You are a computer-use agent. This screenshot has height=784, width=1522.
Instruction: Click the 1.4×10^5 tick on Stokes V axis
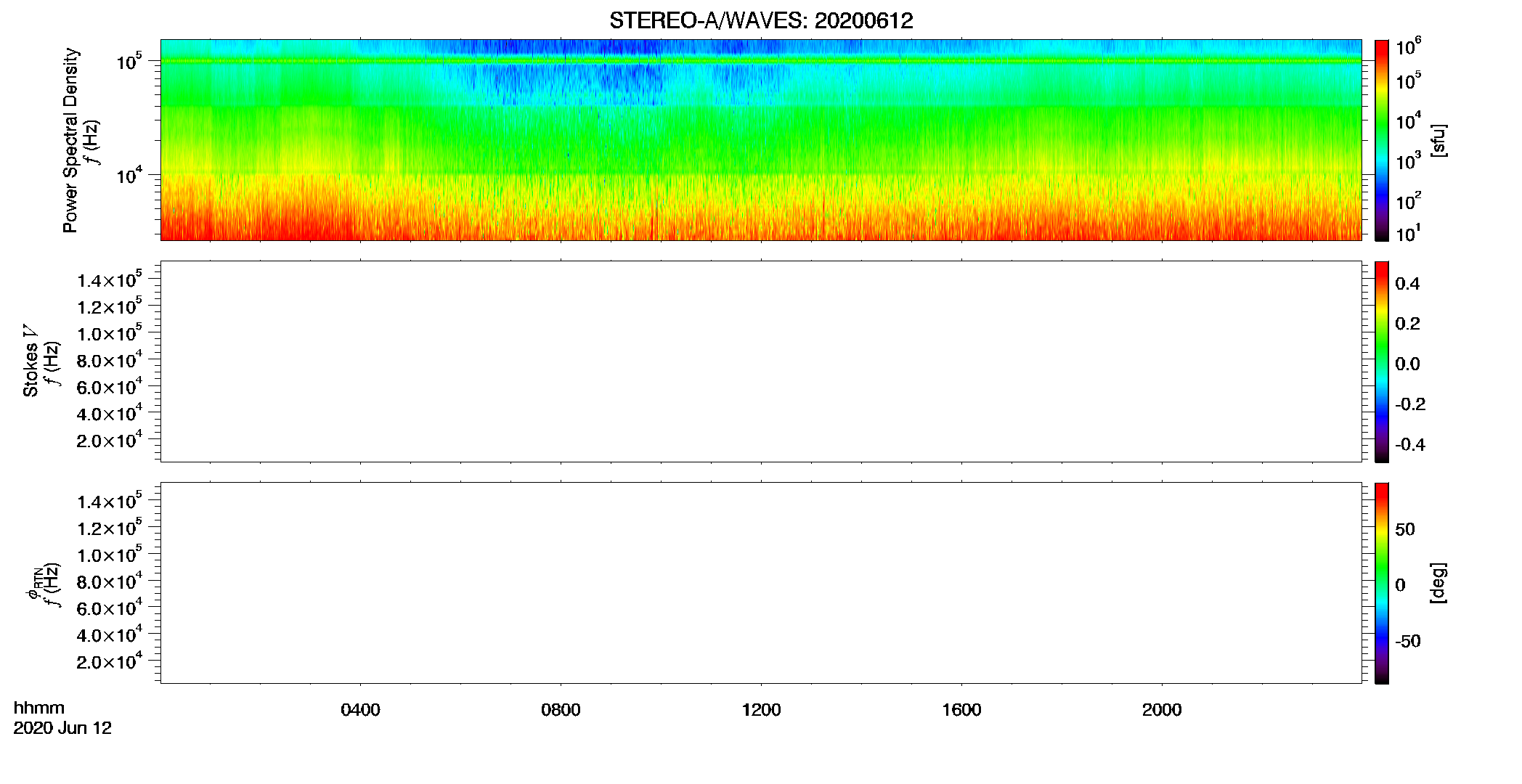pyautogui.click(x=110, y=280)
